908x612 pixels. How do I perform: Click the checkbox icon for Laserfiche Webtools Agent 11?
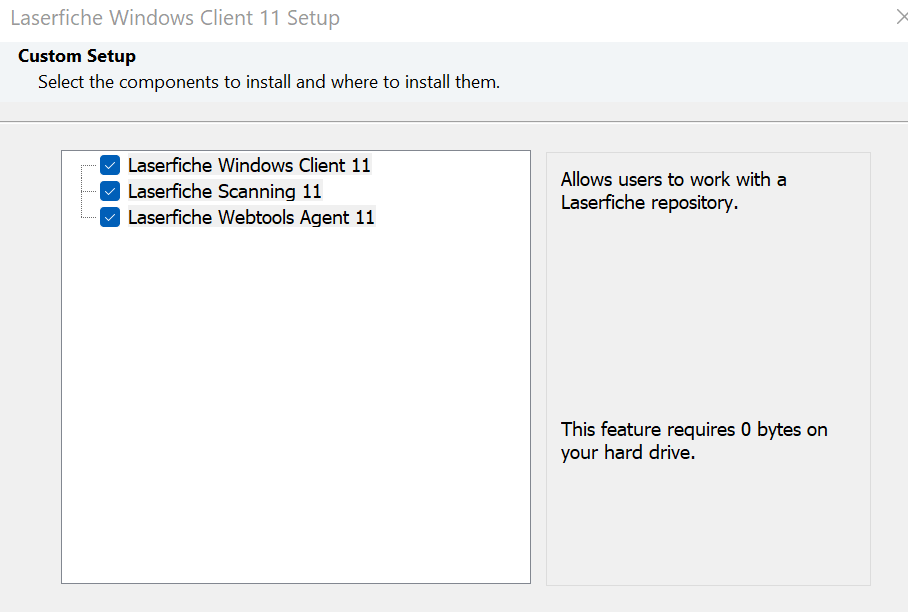(110, 217)
